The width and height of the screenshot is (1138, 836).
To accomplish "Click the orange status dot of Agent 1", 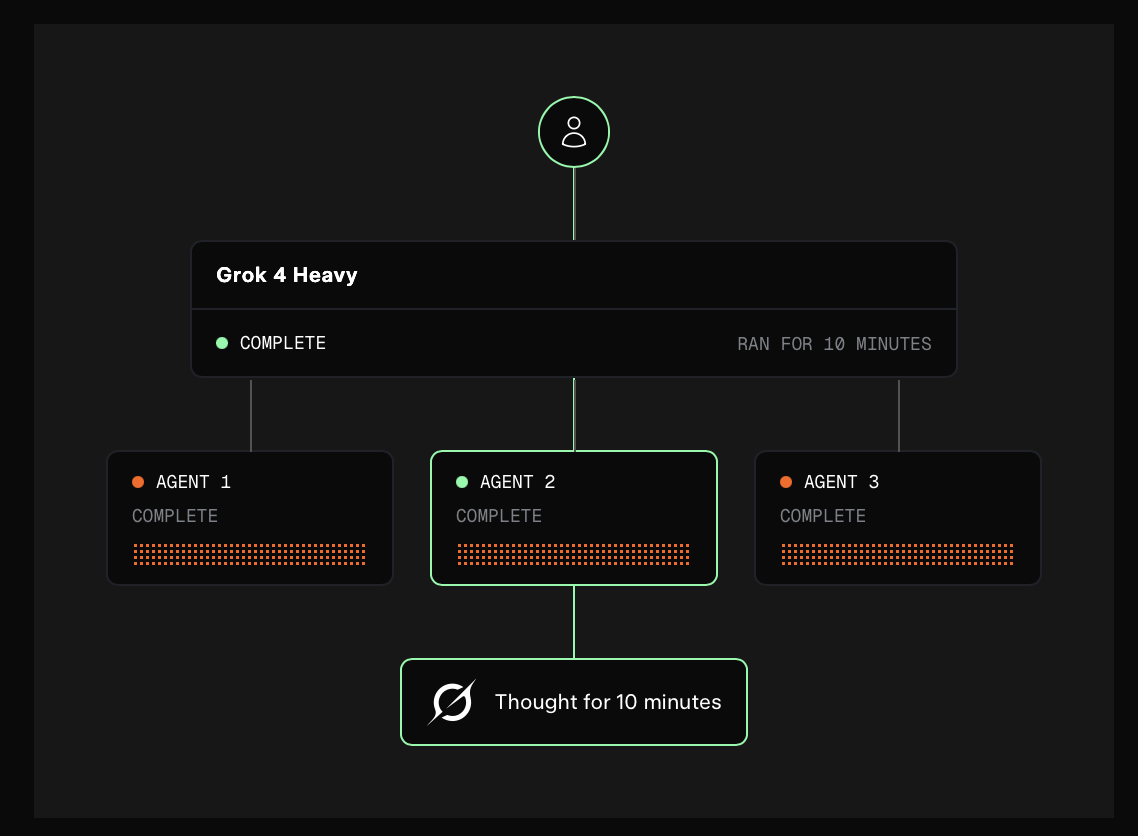I will tap(138, 482).
